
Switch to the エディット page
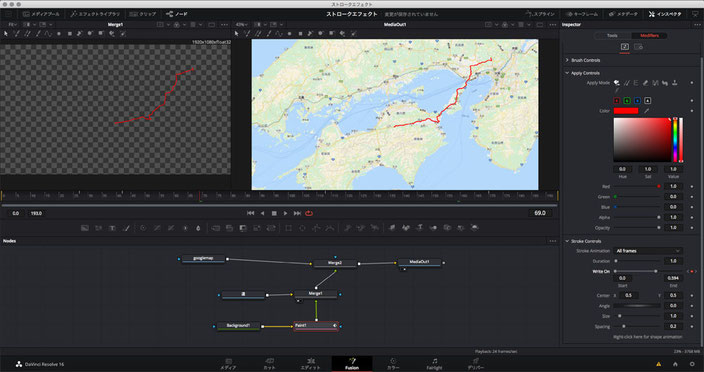pos(310,364)
